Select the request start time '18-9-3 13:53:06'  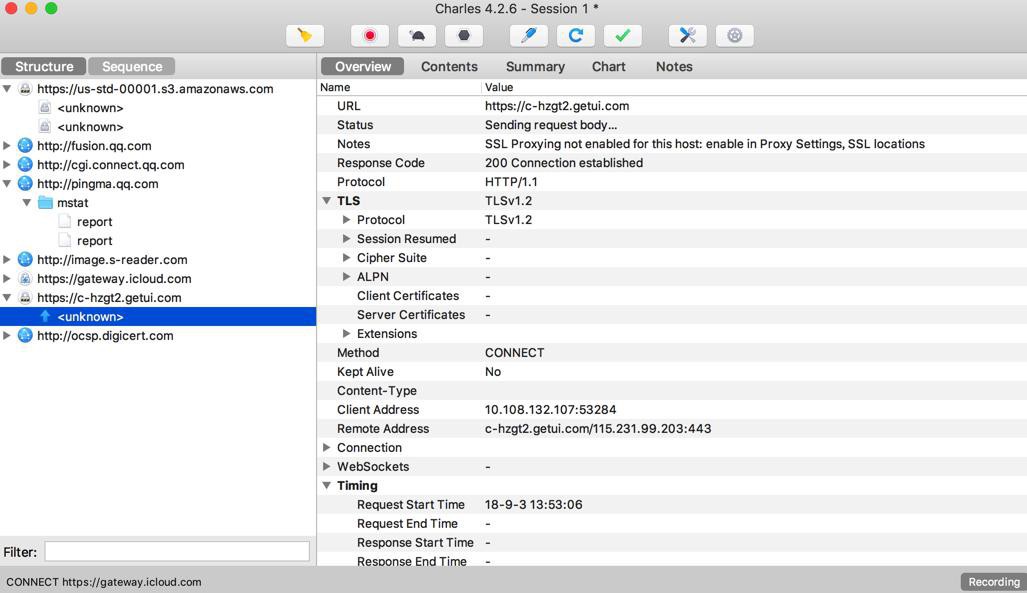(x=533, y=505)
